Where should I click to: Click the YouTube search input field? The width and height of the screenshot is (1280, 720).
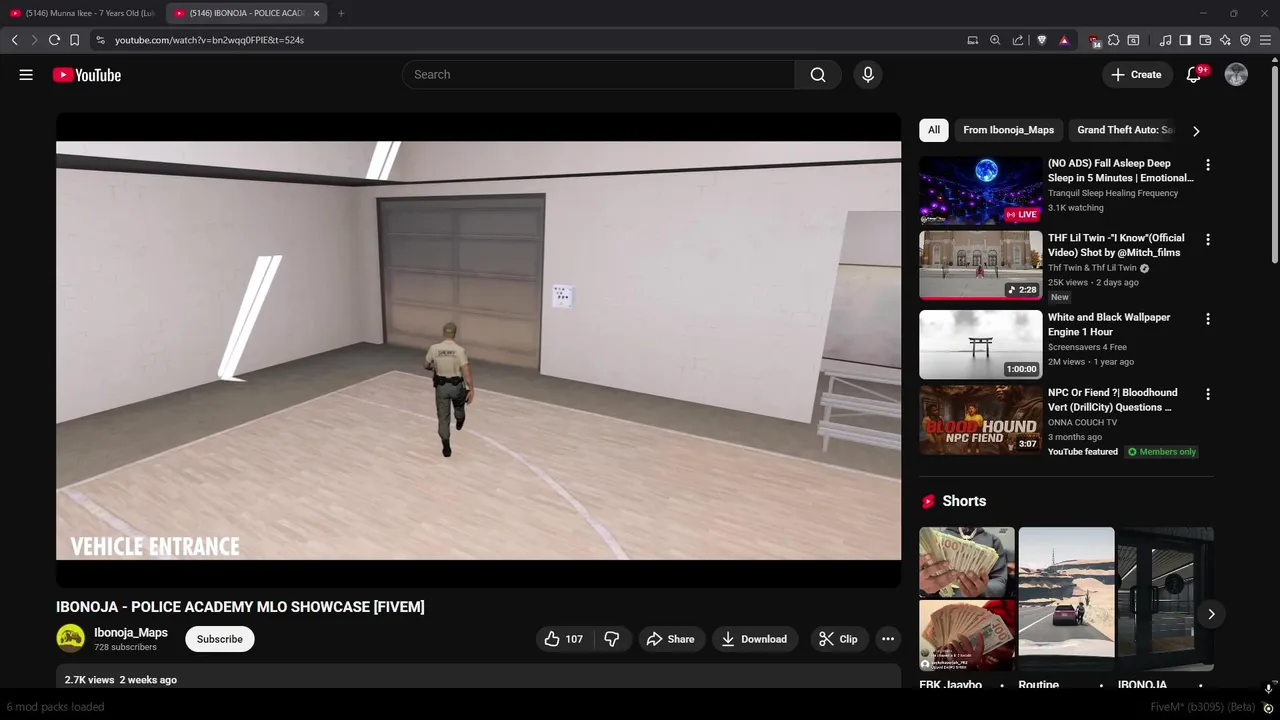click(598, 75)
